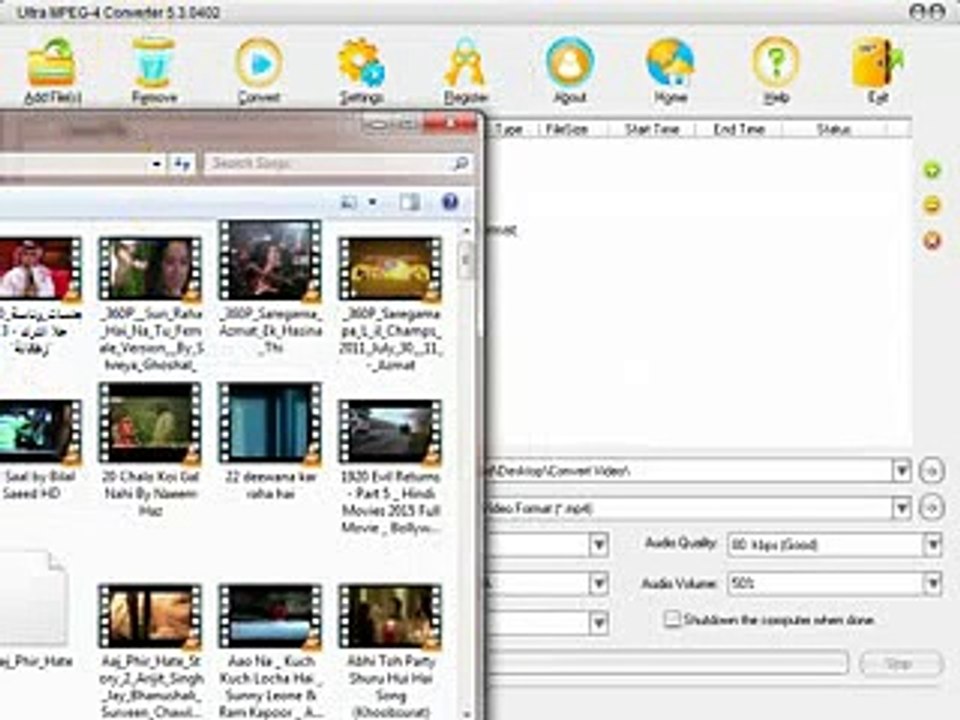Expand third left-side settings dropdown arrow
This screenshot has height=720, width=960.
(599, 623)
